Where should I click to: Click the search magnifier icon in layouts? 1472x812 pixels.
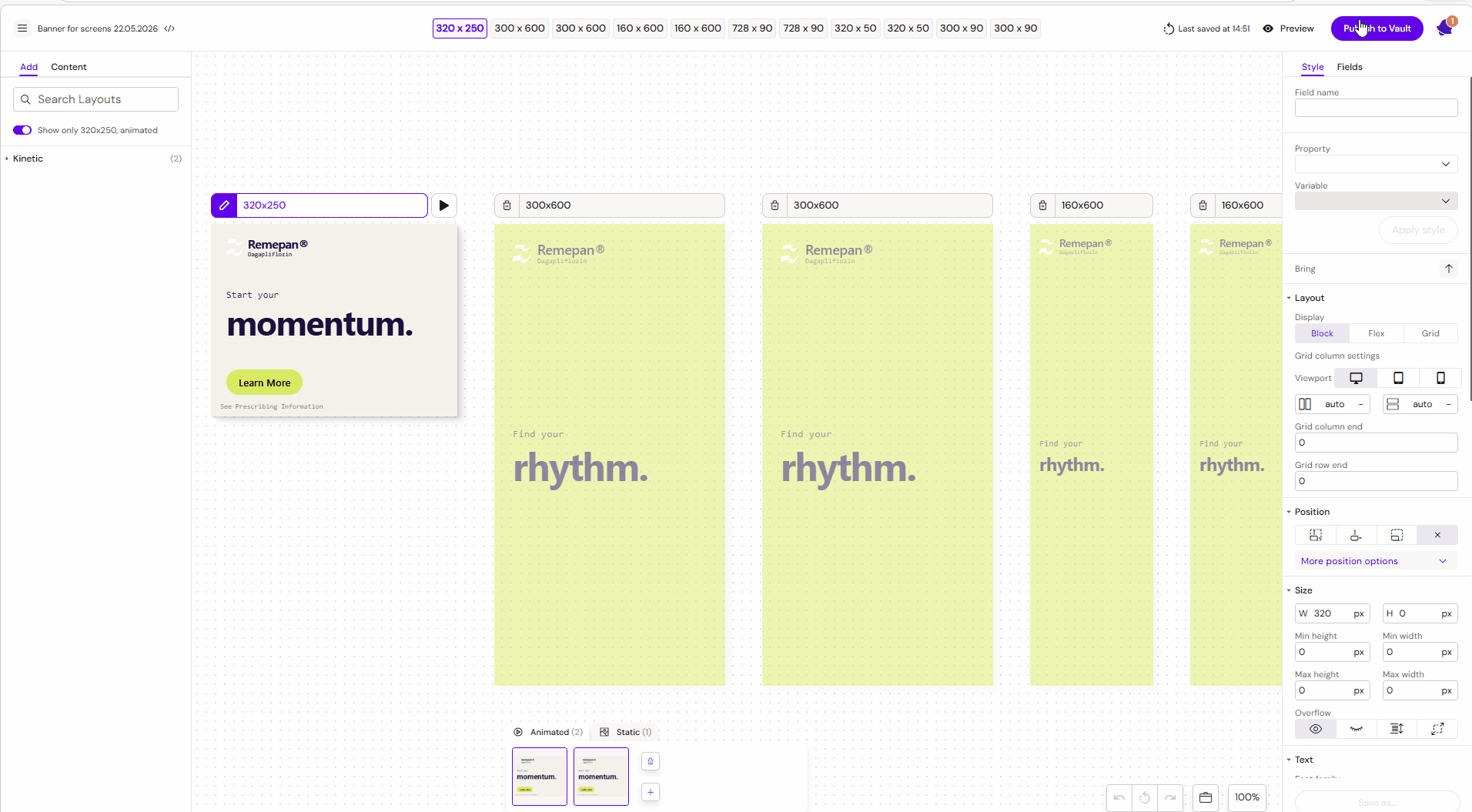click(25, 99)
